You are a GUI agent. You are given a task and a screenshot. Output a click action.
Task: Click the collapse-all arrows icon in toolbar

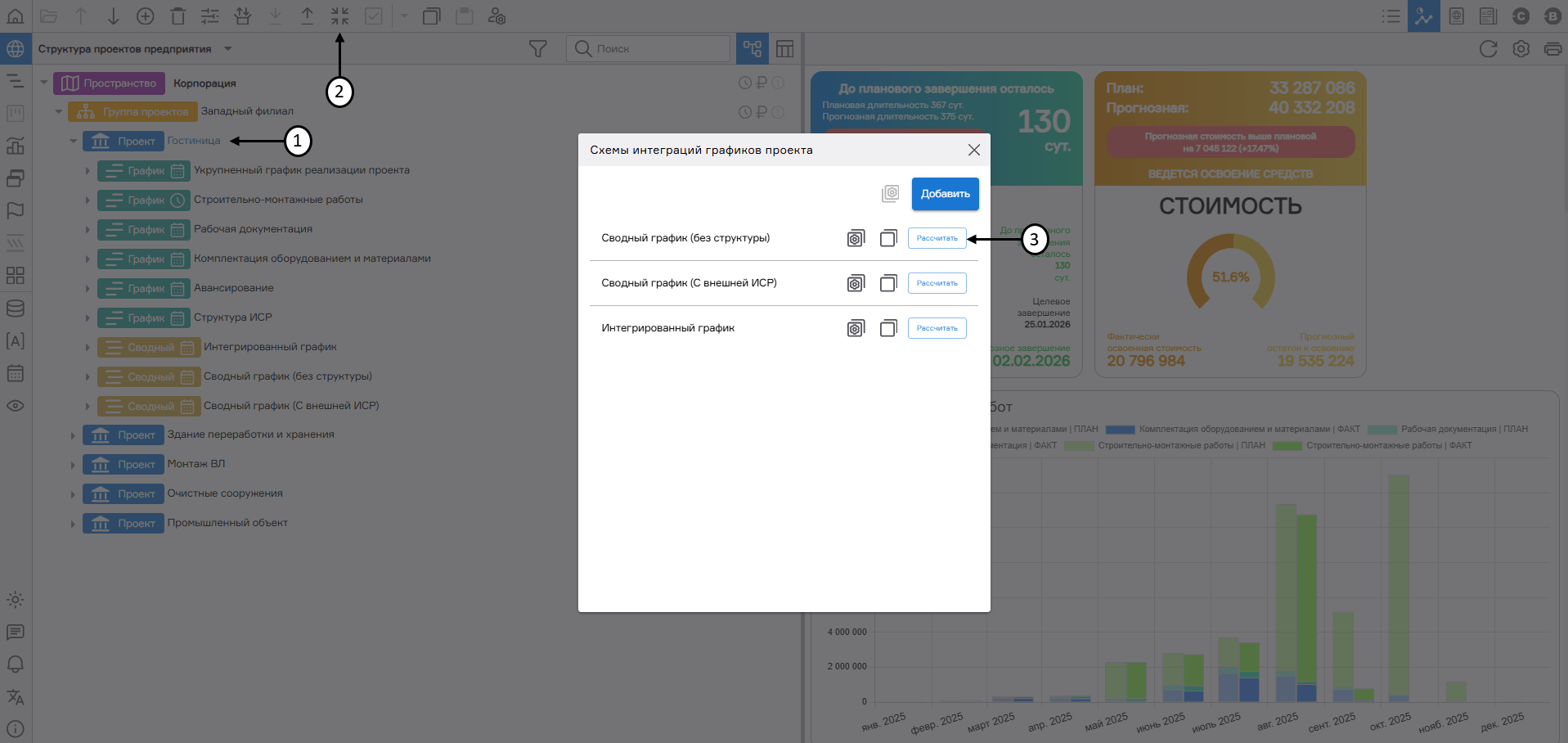coord(339,16)
